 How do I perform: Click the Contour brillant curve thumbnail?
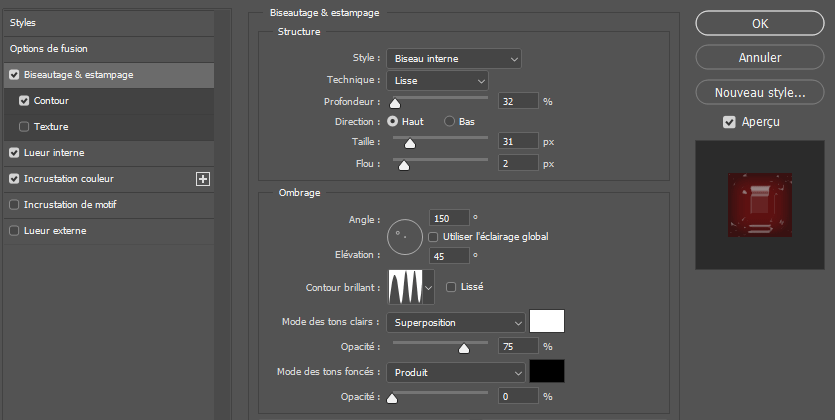[405, 288]
